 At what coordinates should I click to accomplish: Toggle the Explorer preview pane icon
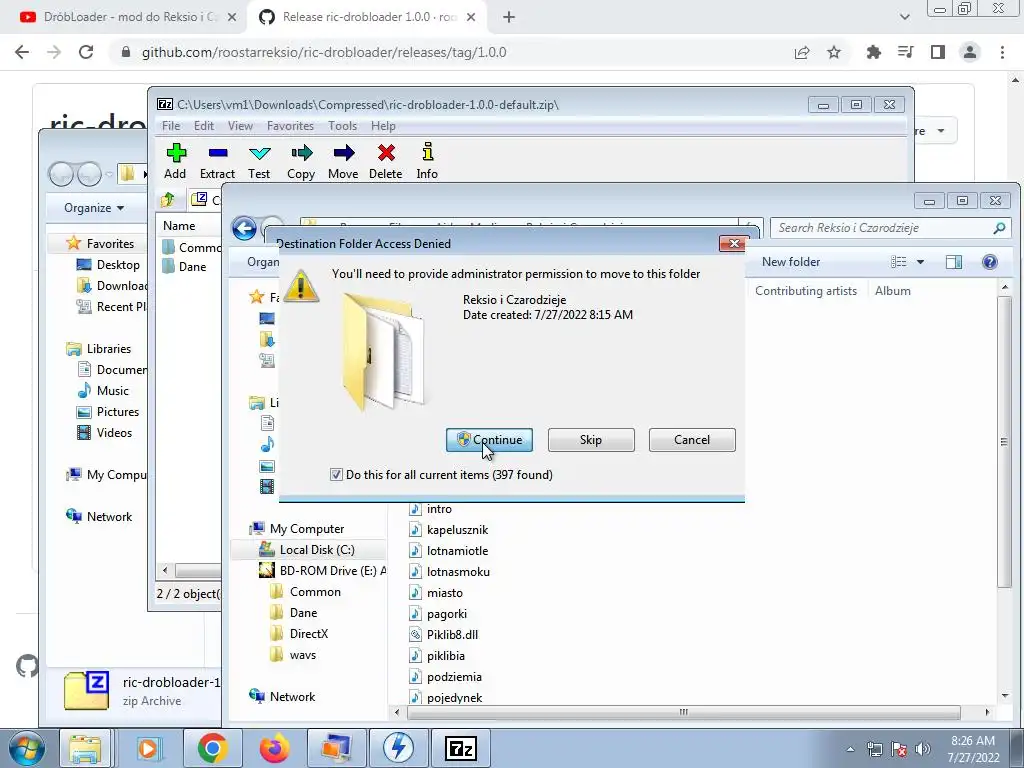tap(953, 262)
